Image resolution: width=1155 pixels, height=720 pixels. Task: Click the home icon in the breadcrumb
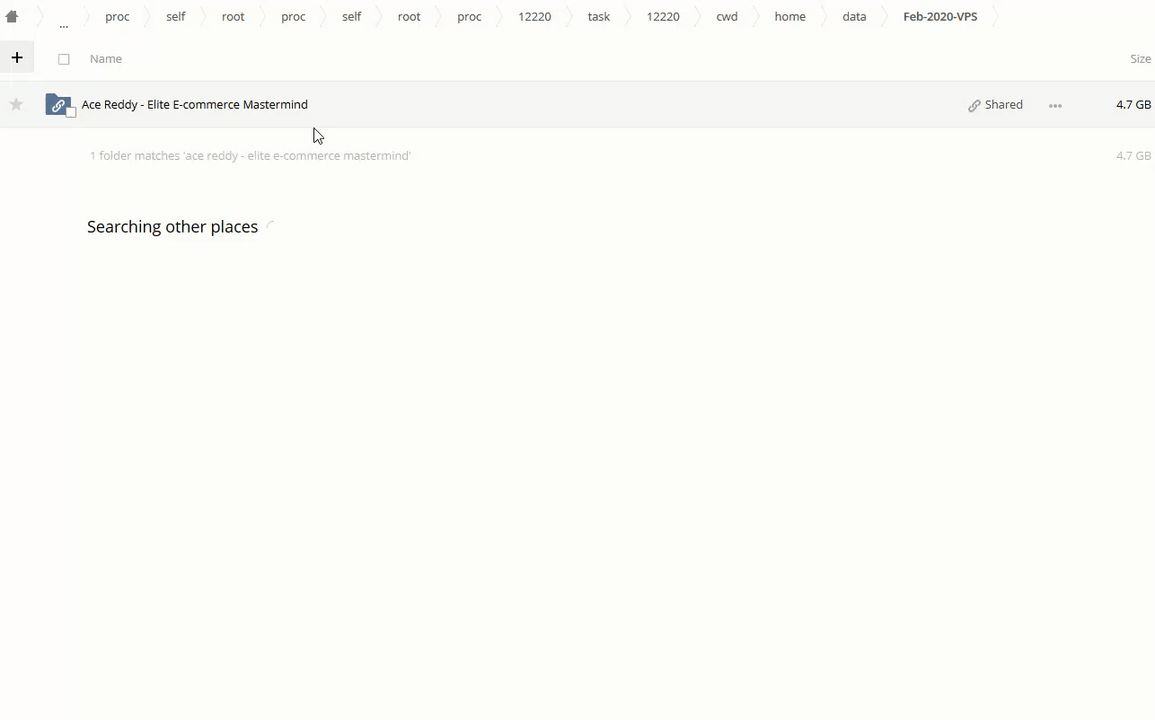point(12,17)
